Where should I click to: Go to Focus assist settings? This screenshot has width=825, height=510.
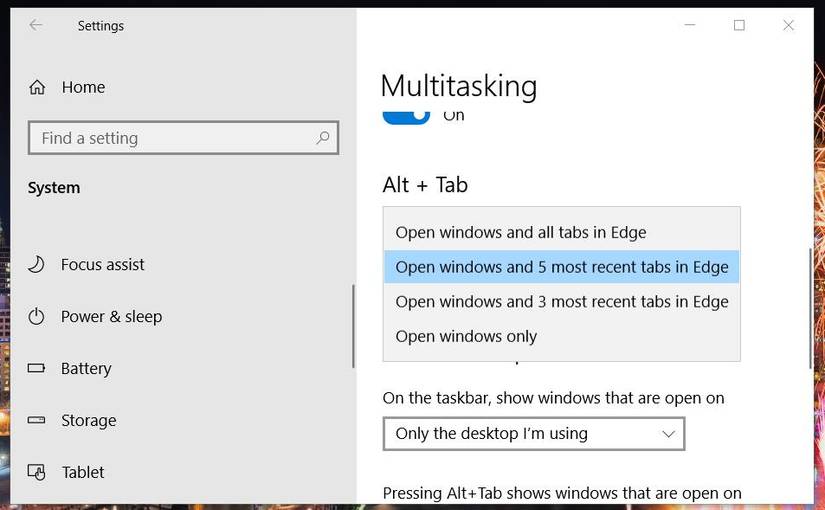pyautogui.click(x=102, y=265)
